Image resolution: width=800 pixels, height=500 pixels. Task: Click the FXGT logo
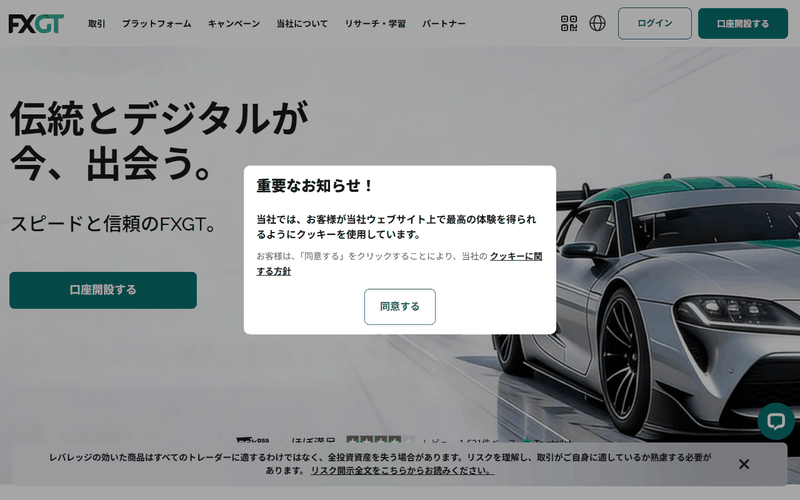36,23
